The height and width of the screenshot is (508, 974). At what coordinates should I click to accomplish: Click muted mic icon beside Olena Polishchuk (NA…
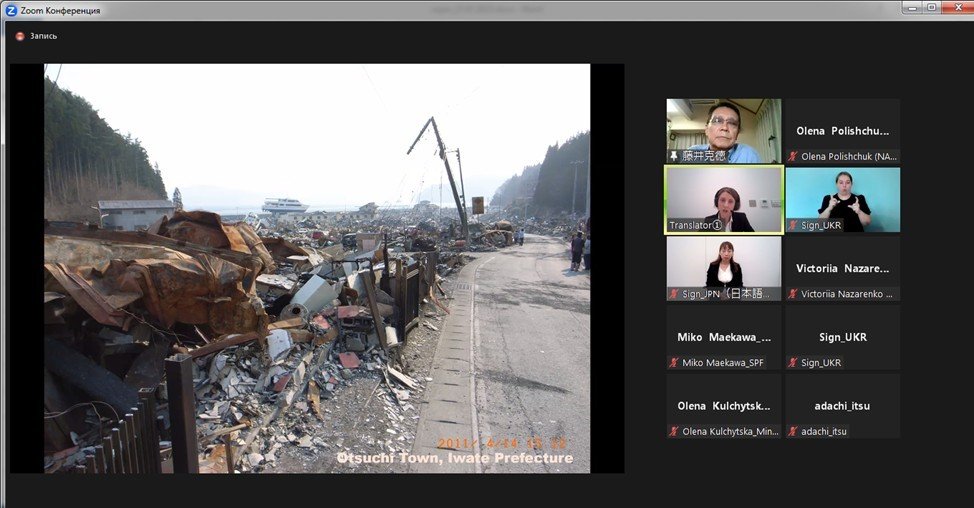pyautogui.click(x=793, y=157)
